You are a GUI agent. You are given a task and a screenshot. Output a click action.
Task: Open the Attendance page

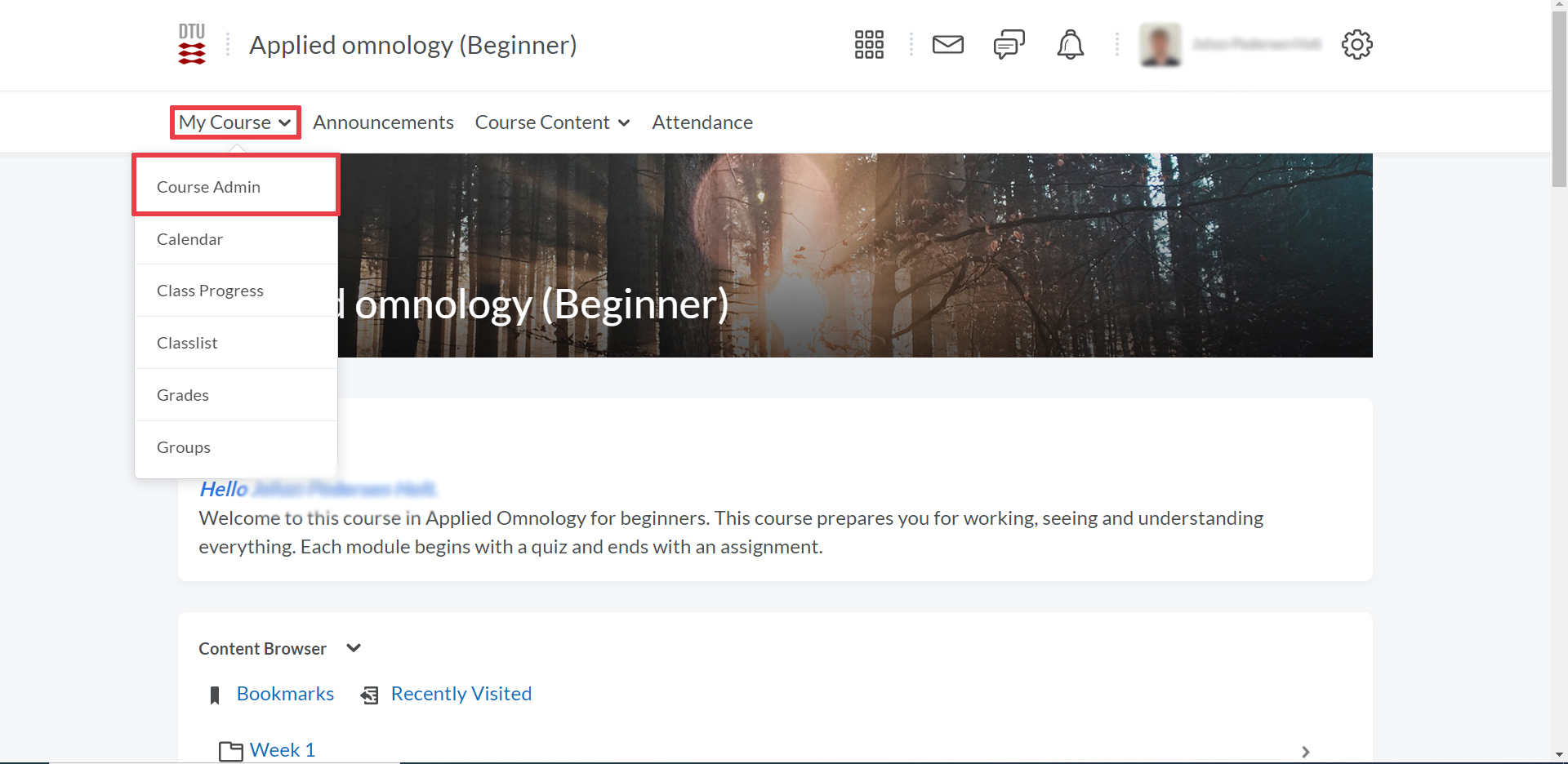702,122
